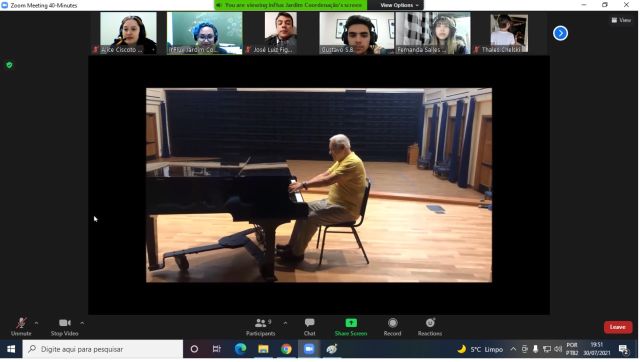
Task: Open Microsoft Edge from taskbar
Action: point(240,349)
